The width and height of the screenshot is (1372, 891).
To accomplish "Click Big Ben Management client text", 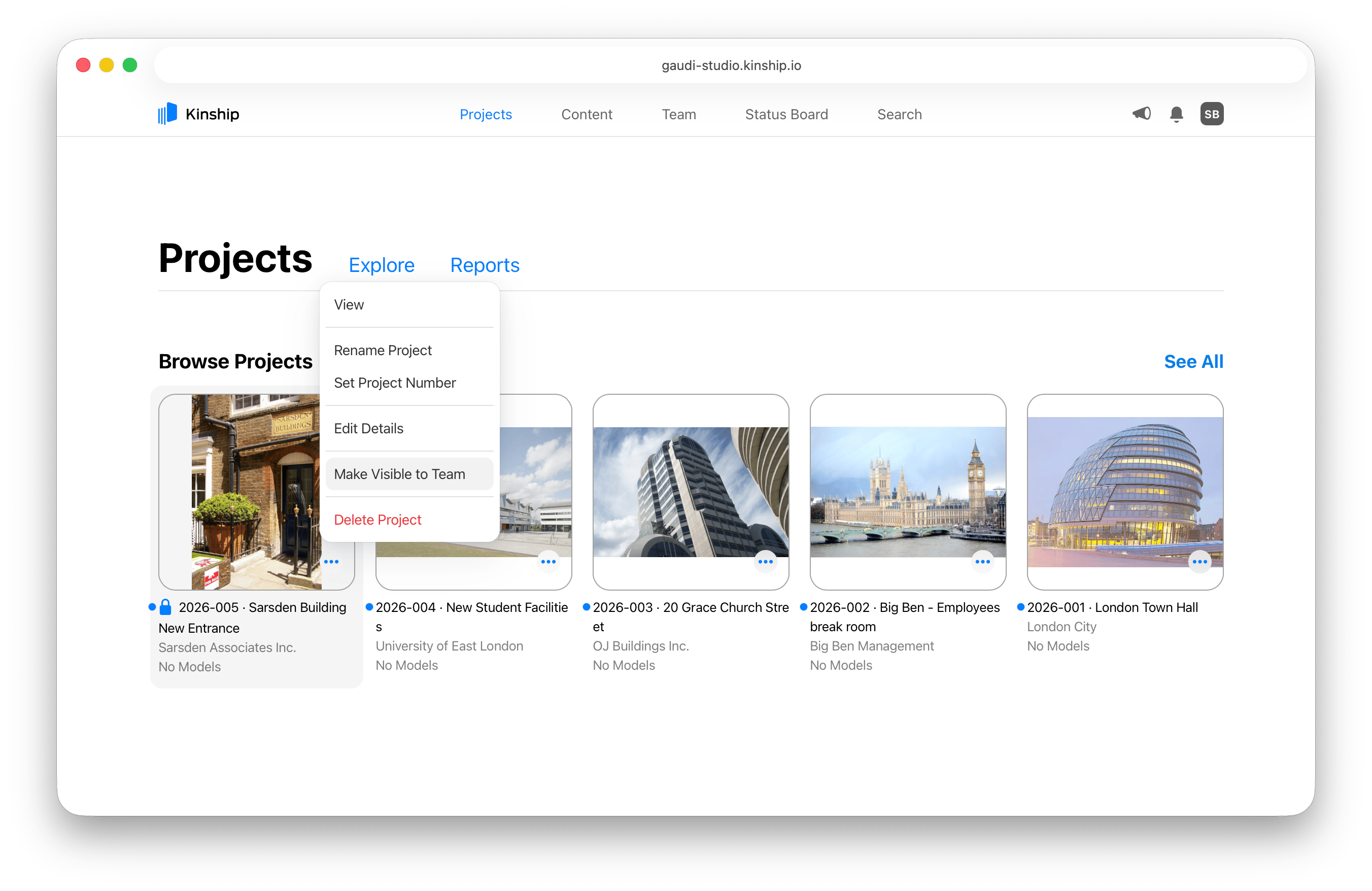I will (x=871, y=645).
